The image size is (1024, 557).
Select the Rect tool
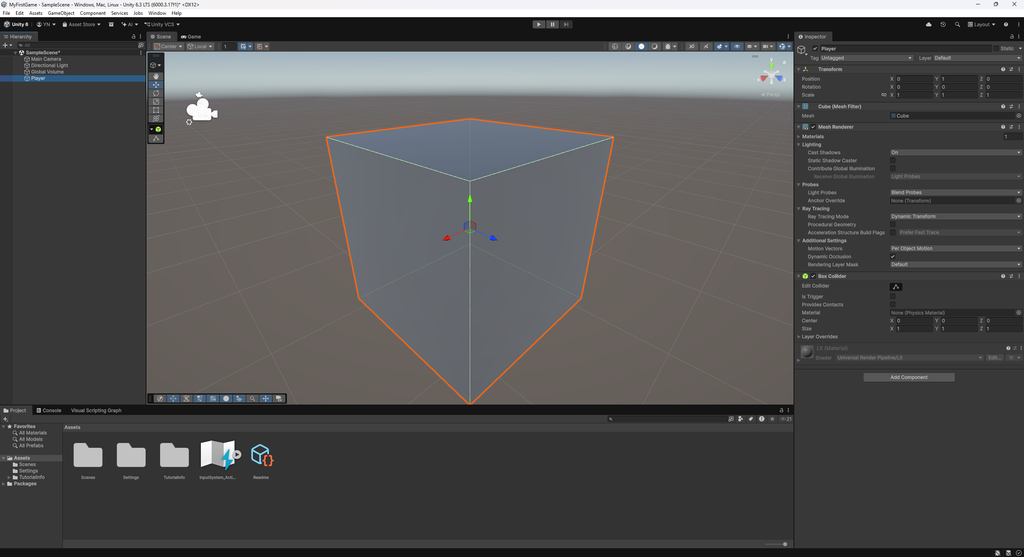tap(156, 110)
